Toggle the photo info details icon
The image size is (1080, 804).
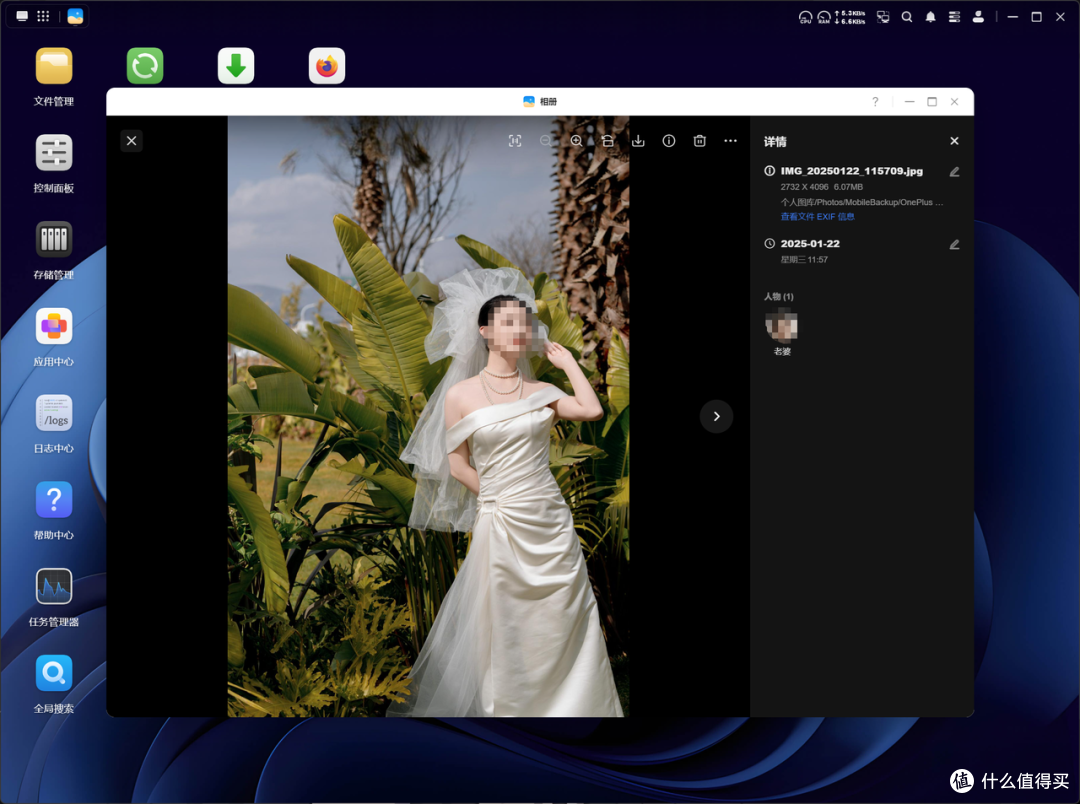tap(669, 141)
